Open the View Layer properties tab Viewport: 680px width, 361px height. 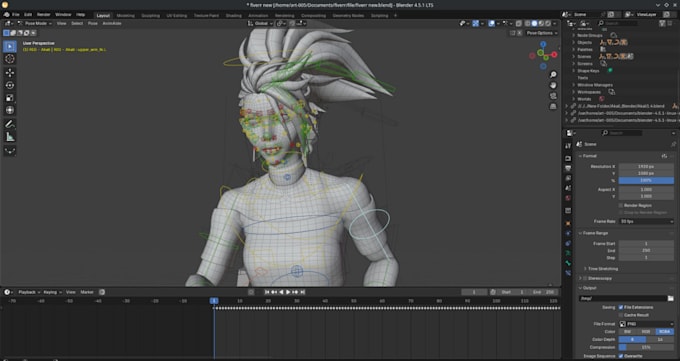(x=568, y=178)
